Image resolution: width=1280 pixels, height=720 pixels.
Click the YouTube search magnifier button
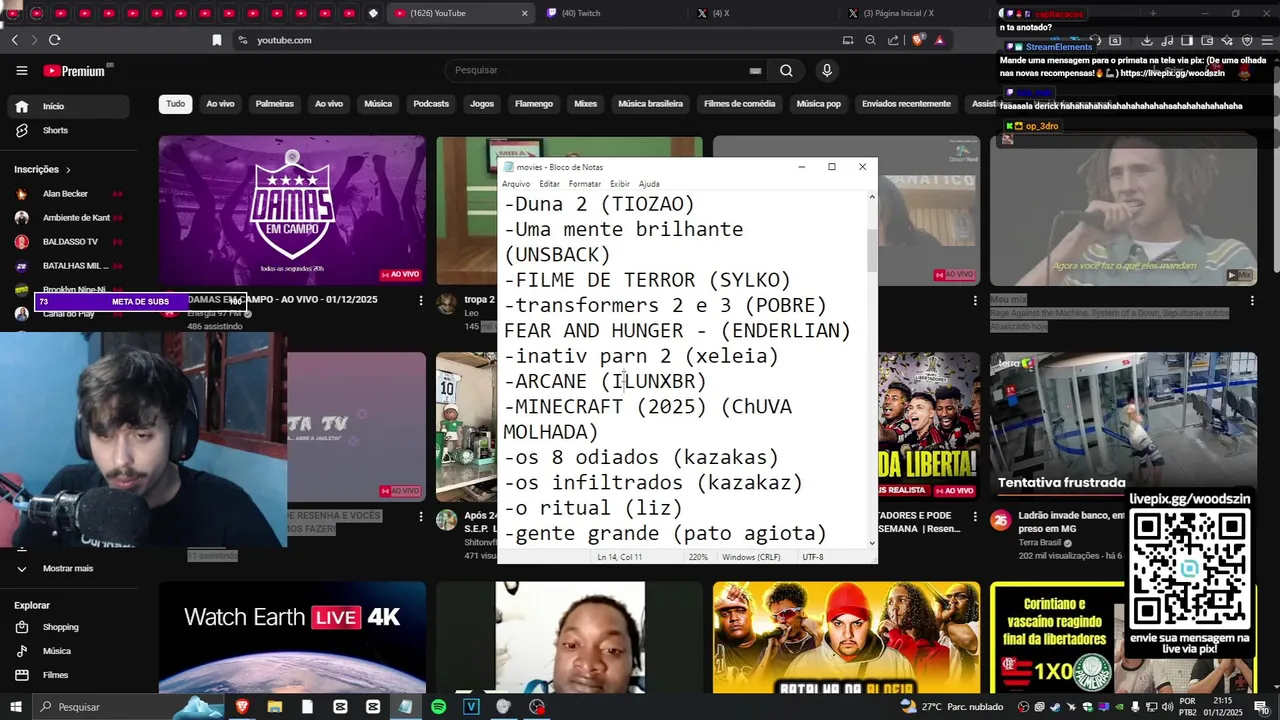[x=786, y=70]
